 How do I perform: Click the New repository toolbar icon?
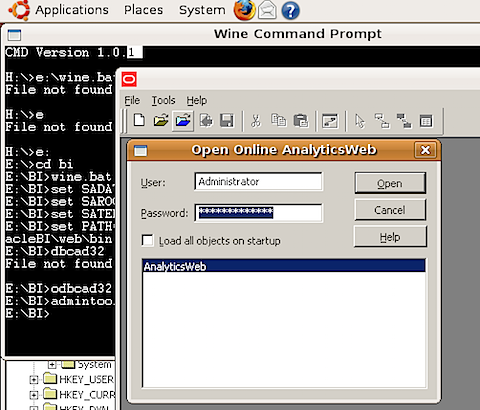coord(139,120)
